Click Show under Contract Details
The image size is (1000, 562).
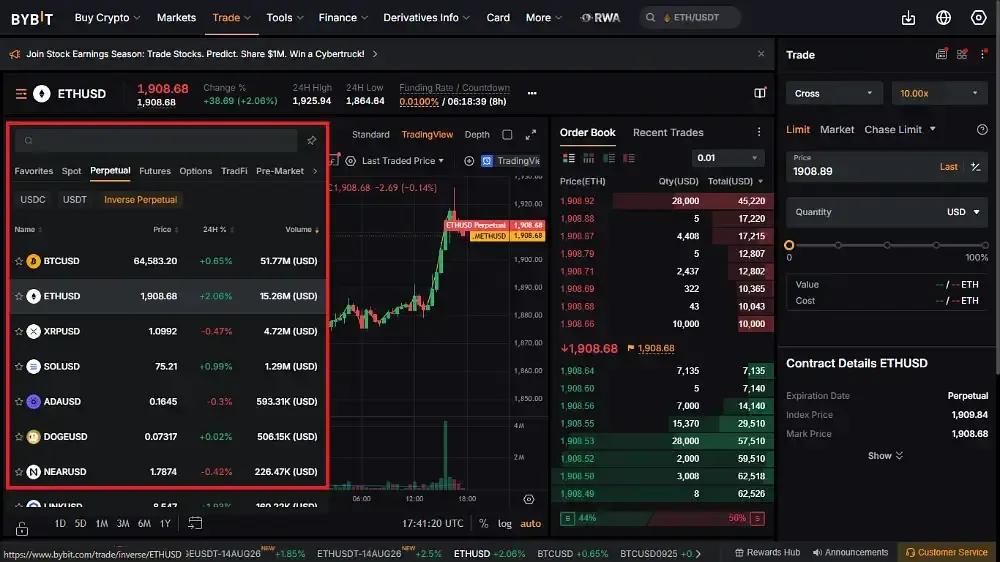(x=885, y=455)
